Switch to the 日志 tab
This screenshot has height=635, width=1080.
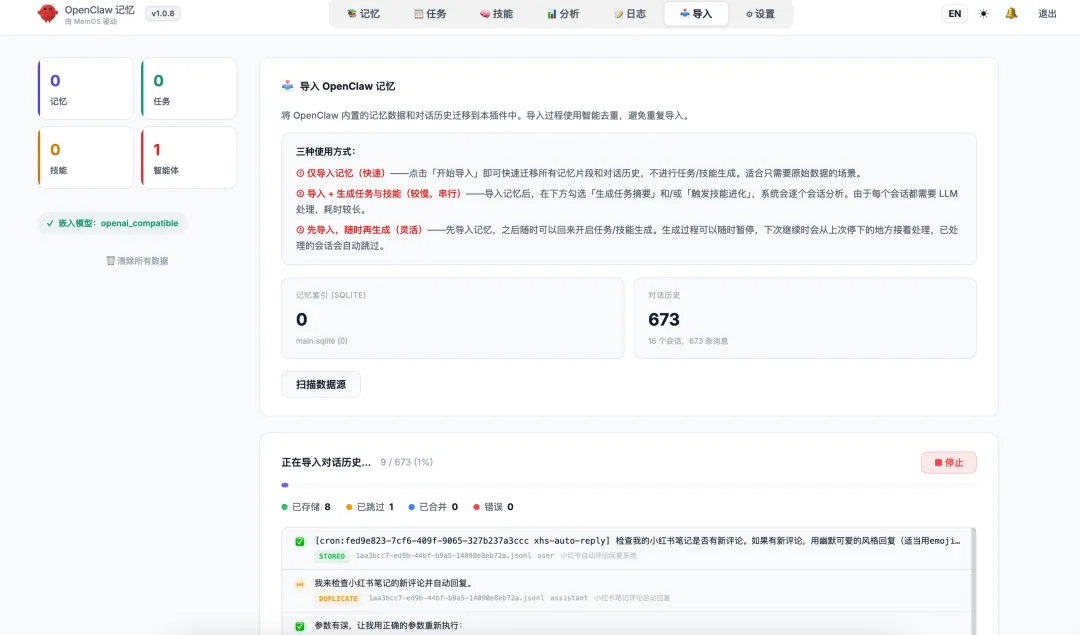tap(630, 14)
